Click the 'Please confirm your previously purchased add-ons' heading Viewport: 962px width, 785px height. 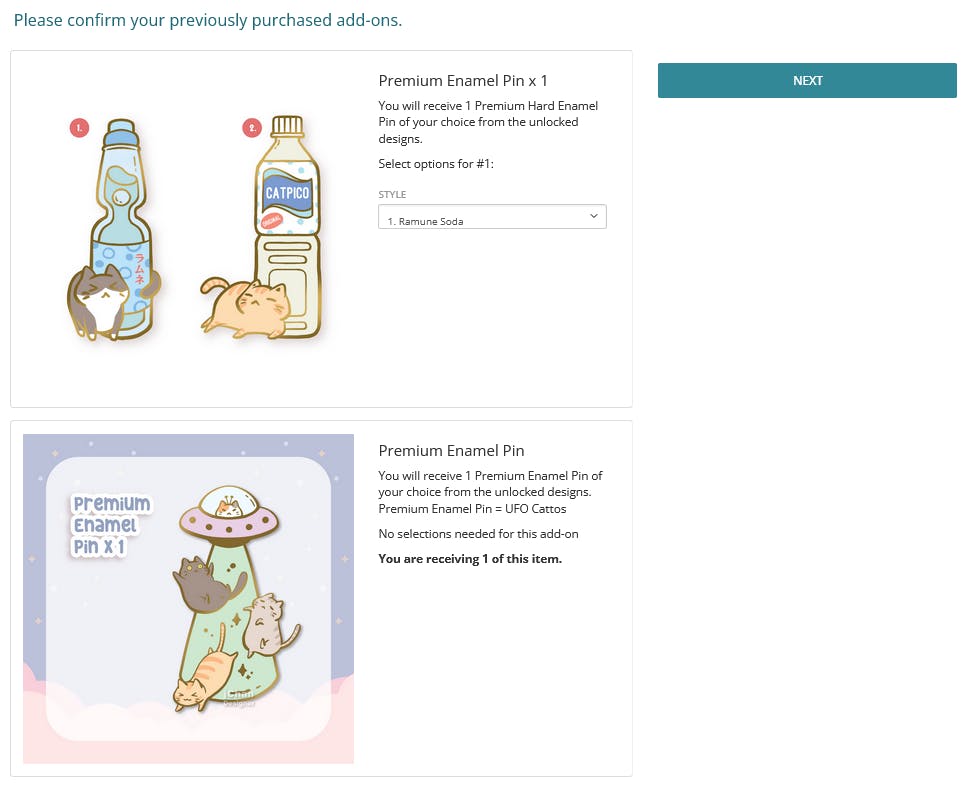pos(208,20)
